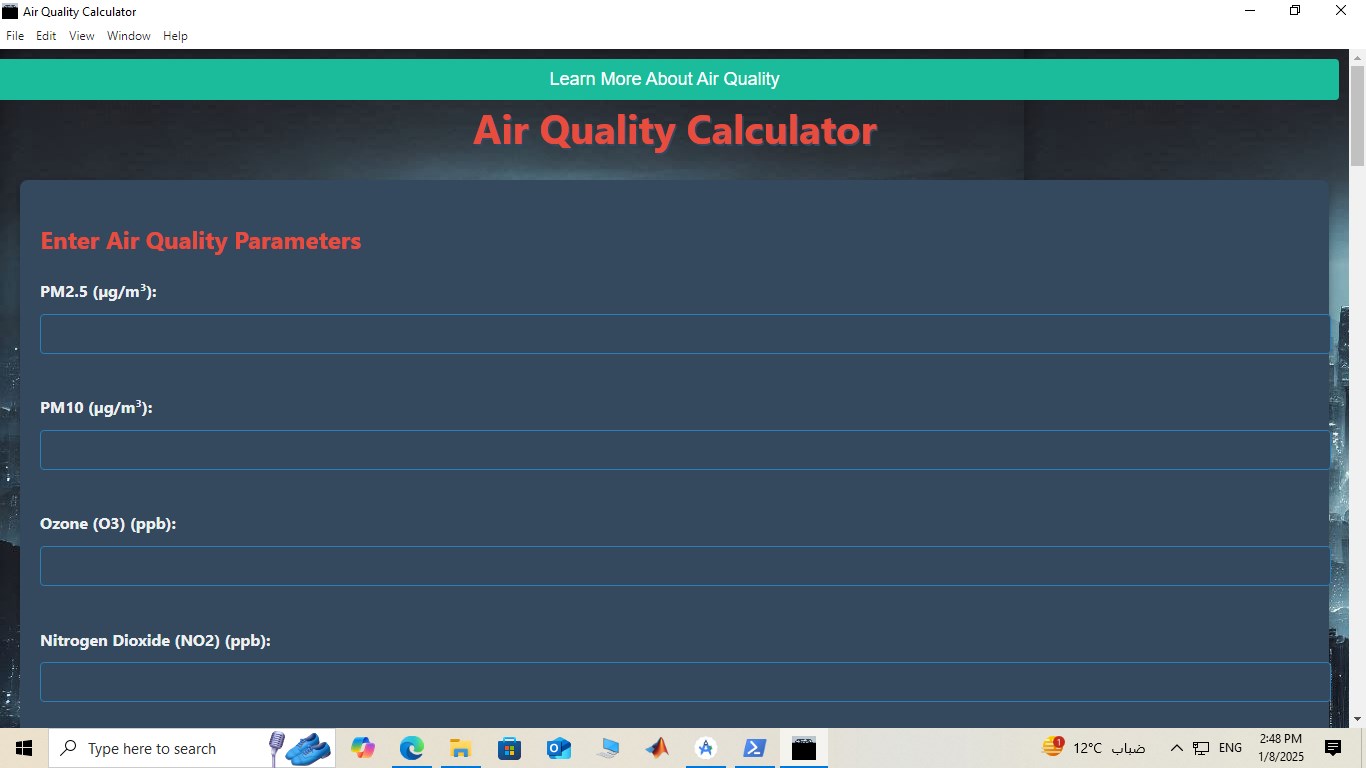Screen dimensions: 1366x768
Task: Open Microsoft Edge from the taskbar
Action: 411,747
